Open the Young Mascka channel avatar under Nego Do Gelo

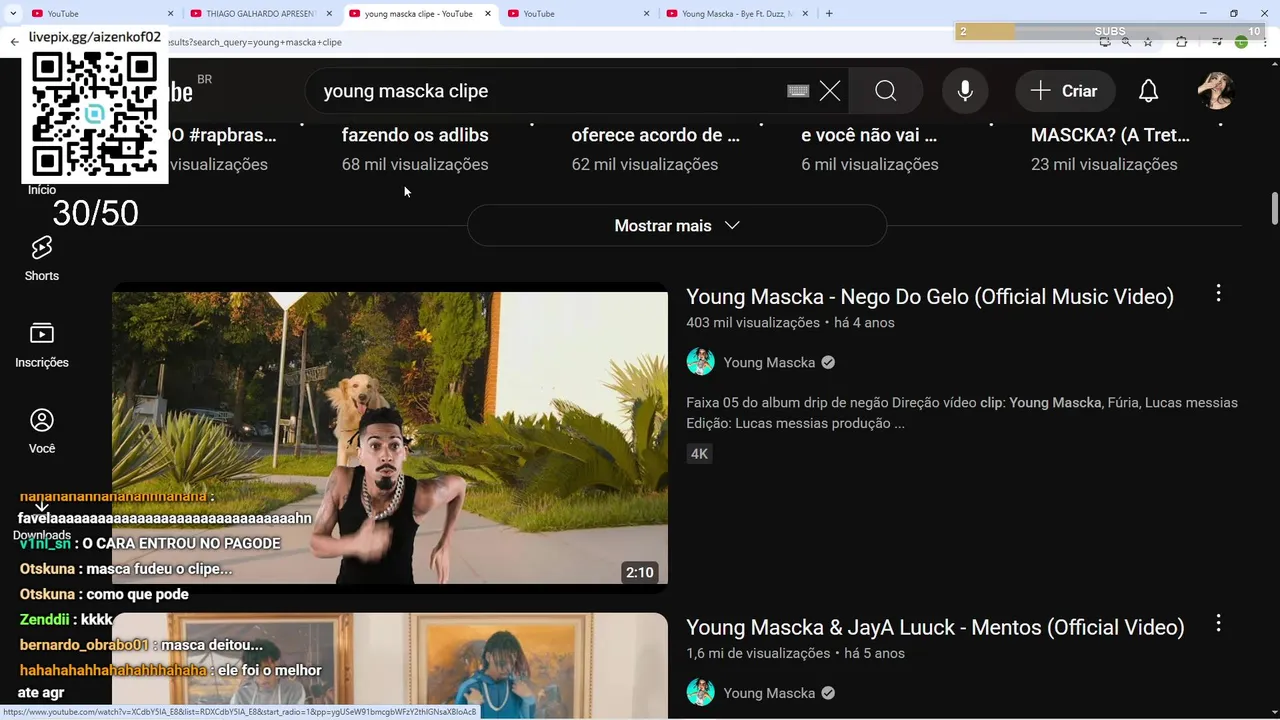701,362
